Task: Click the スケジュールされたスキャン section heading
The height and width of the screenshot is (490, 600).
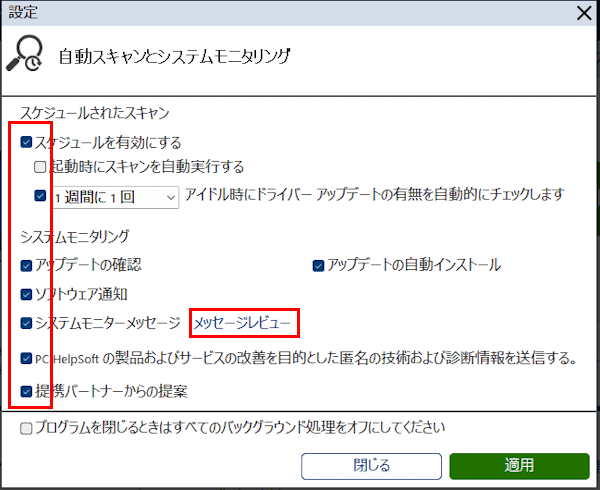Action: [95, 113]
